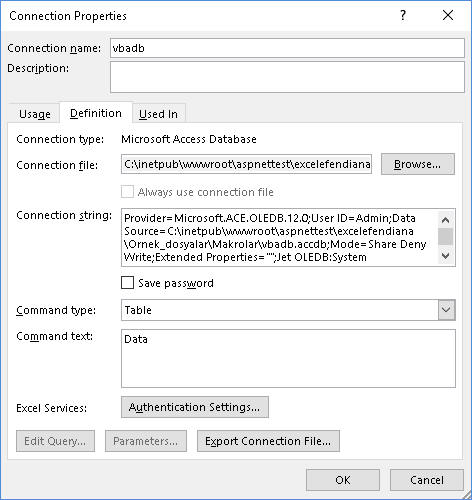Click Export Connection File... button

point(268,441)
